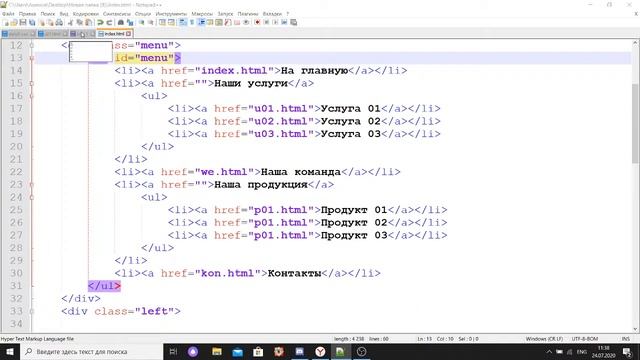Click the Print toolbar icon
This screenshot has width=640, height=360.
point(59,22)
